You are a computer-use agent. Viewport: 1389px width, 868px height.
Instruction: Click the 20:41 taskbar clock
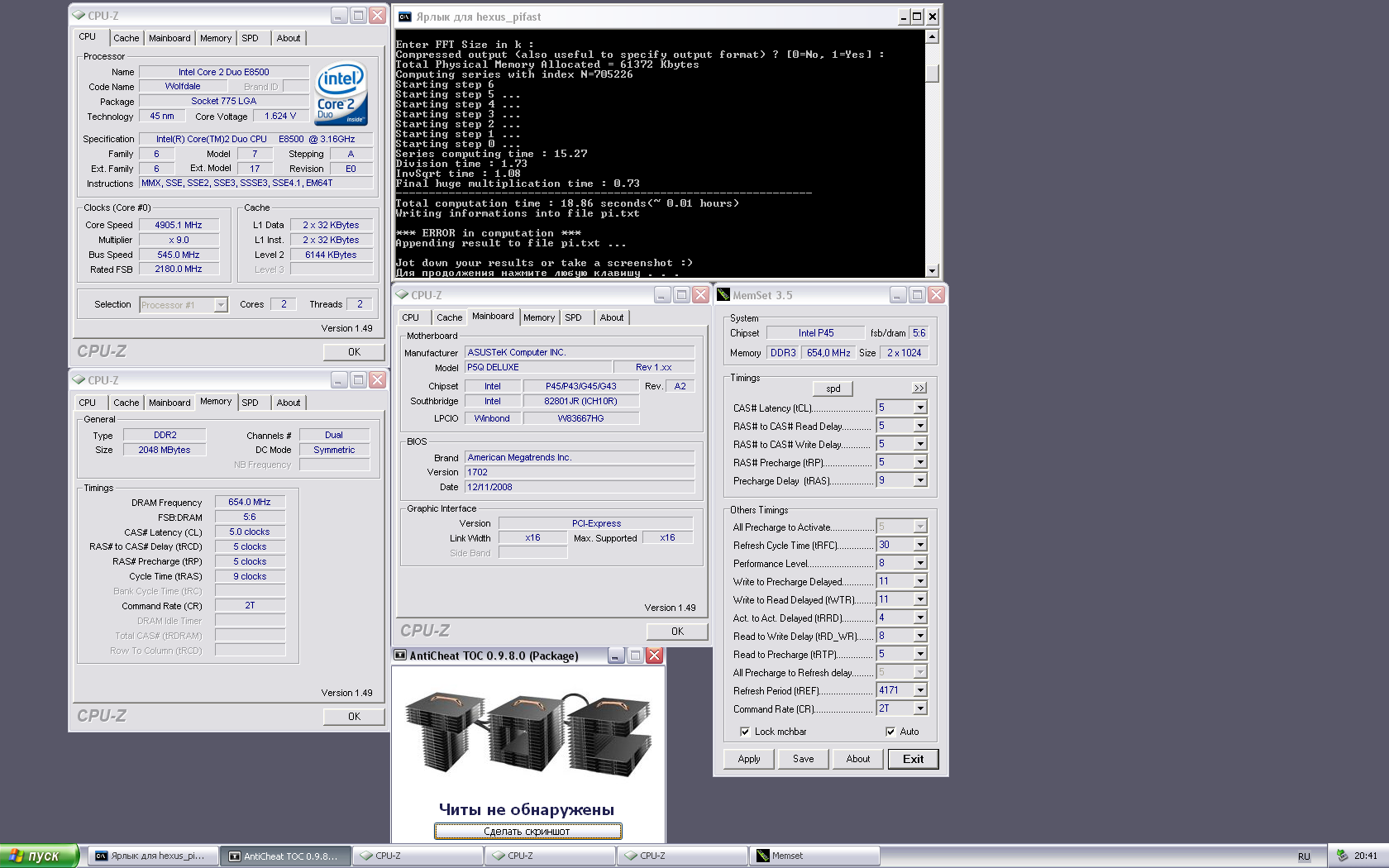pos(1365,856)
